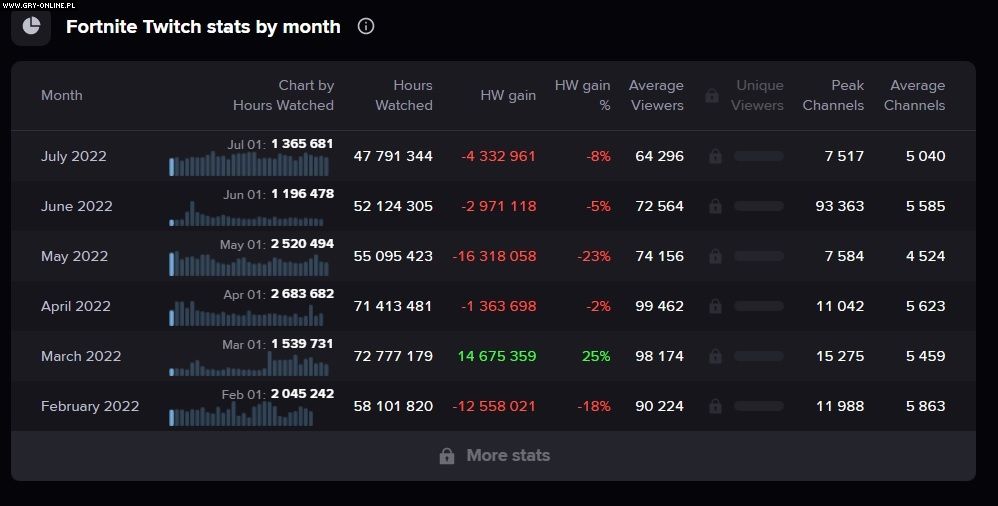Sort by the Month column header

click(62, 96)
